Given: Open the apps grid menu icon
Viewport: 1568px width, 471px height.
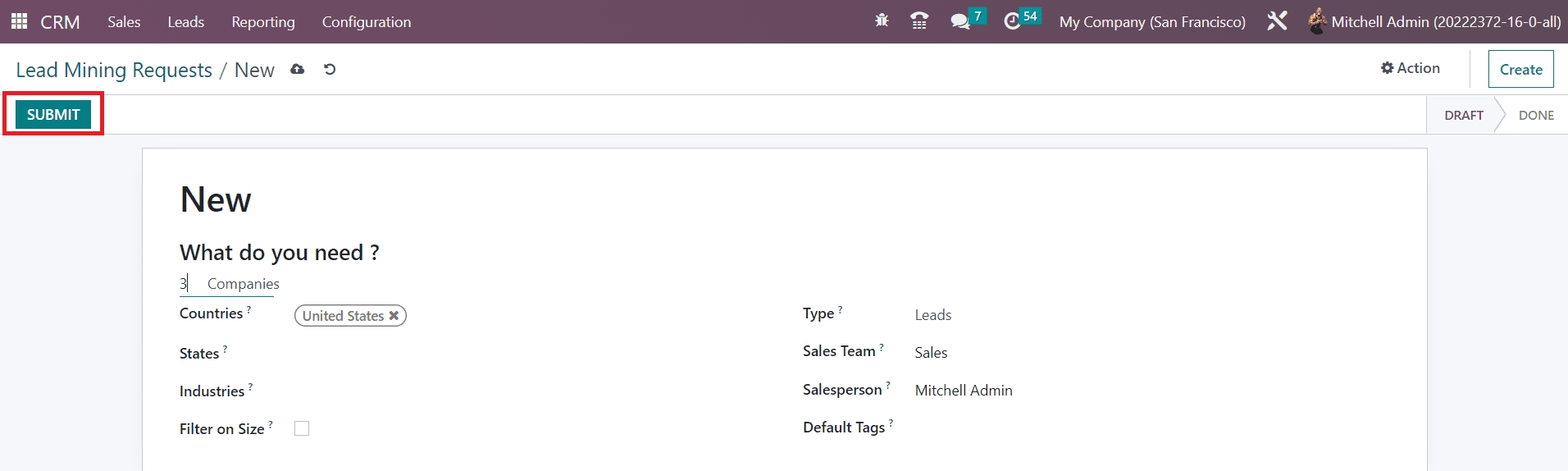Looking at the screenshot, I should 19,21.
